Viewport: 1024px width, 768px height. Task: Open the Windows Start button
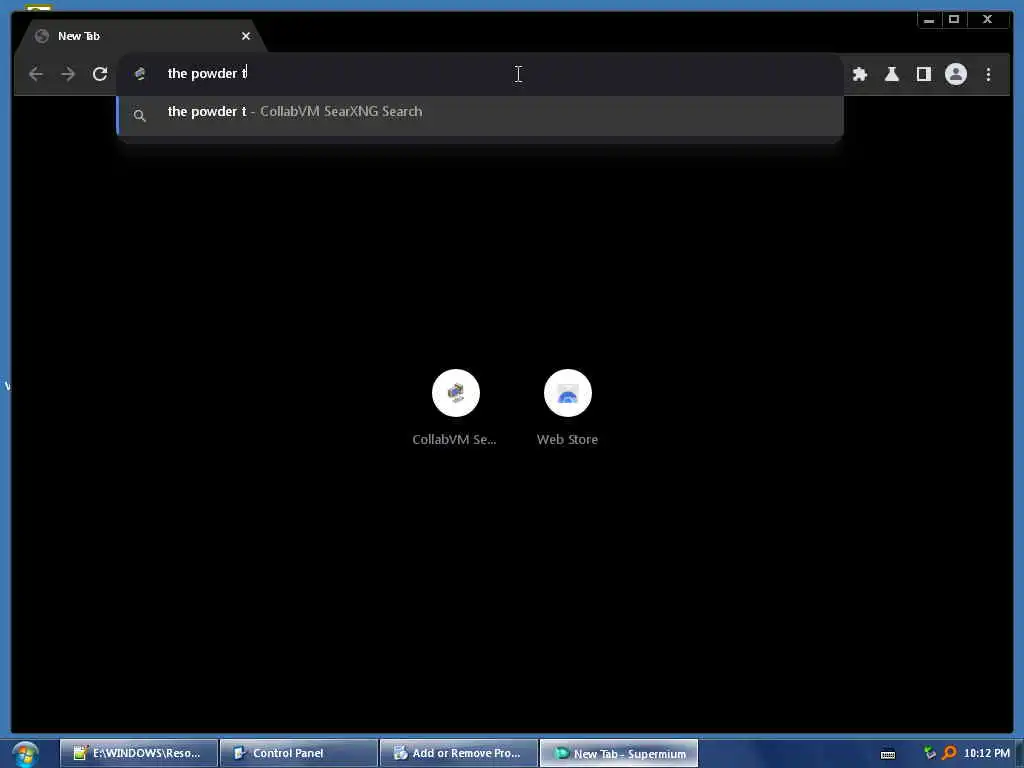tap(25, 754)
